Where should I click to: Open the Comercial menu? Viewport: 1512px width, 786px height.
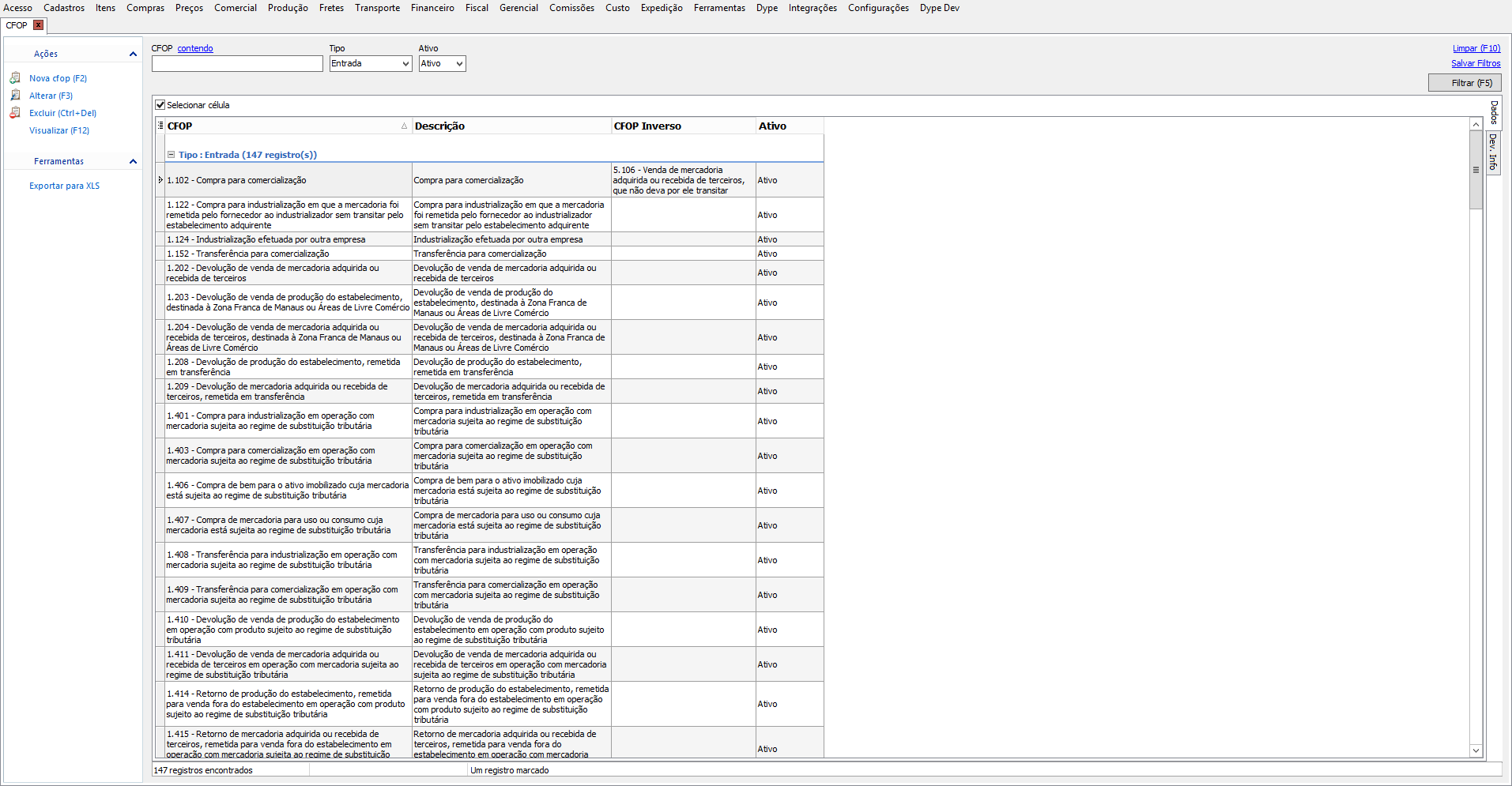(x=236, y=8)
